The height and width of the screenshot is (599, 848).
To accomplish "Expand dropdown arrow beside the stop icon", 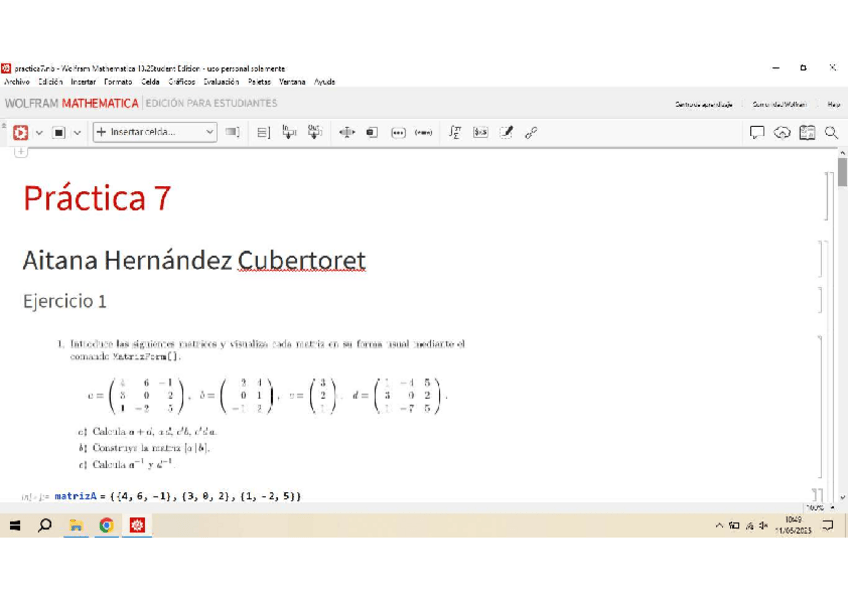I will (77, 132).
